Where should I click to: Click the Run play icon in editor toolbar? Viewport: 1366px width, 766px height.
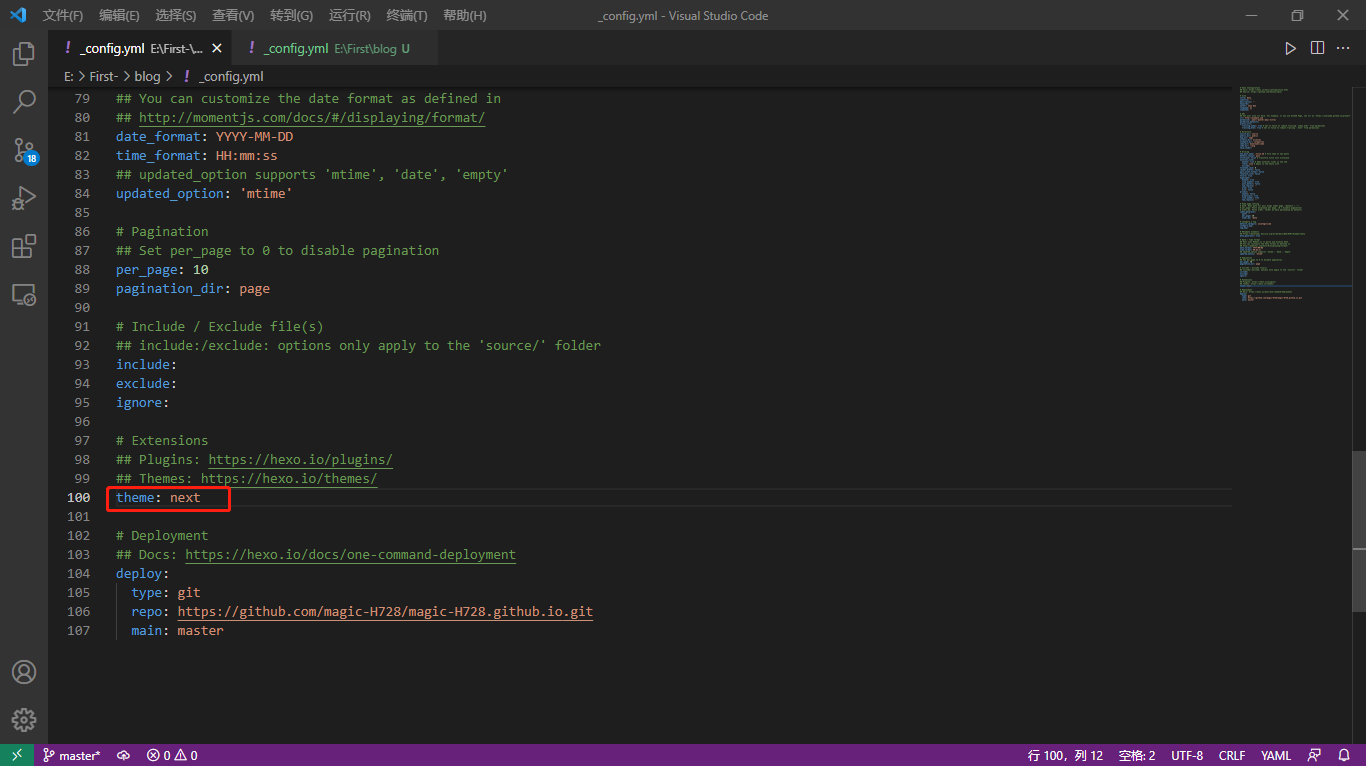[x=1290, y=48]
